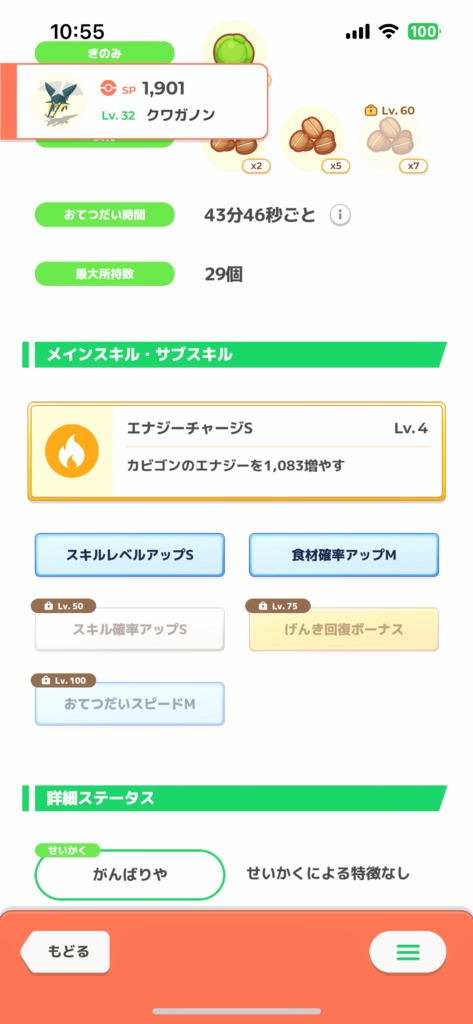The height and width of the screenshot is (1024, 473).
Task: Select the locked Lv. 60 x7 ingredient
Action: point(391,140)
